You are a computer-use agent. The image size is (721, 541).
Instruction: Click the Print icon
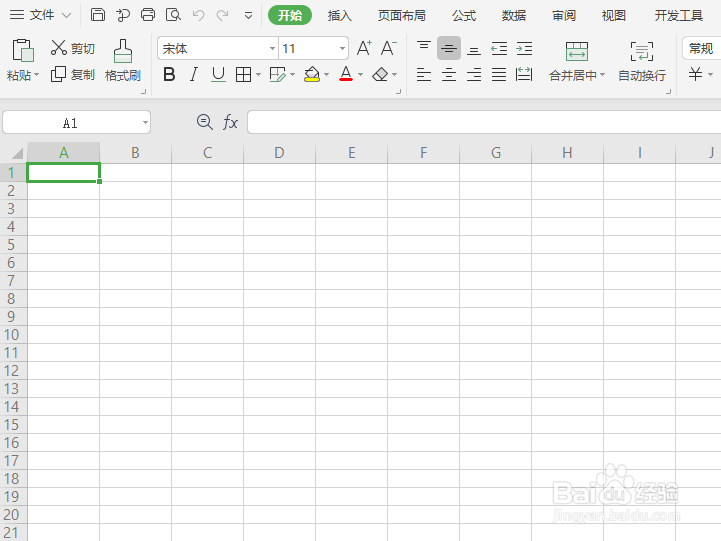pos(148,15)
